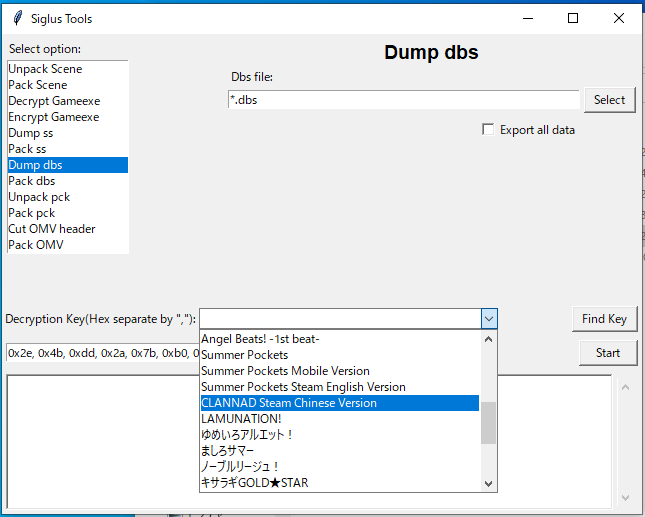Click the dropdown list scrollbar thumb

(x=488, y=423)
